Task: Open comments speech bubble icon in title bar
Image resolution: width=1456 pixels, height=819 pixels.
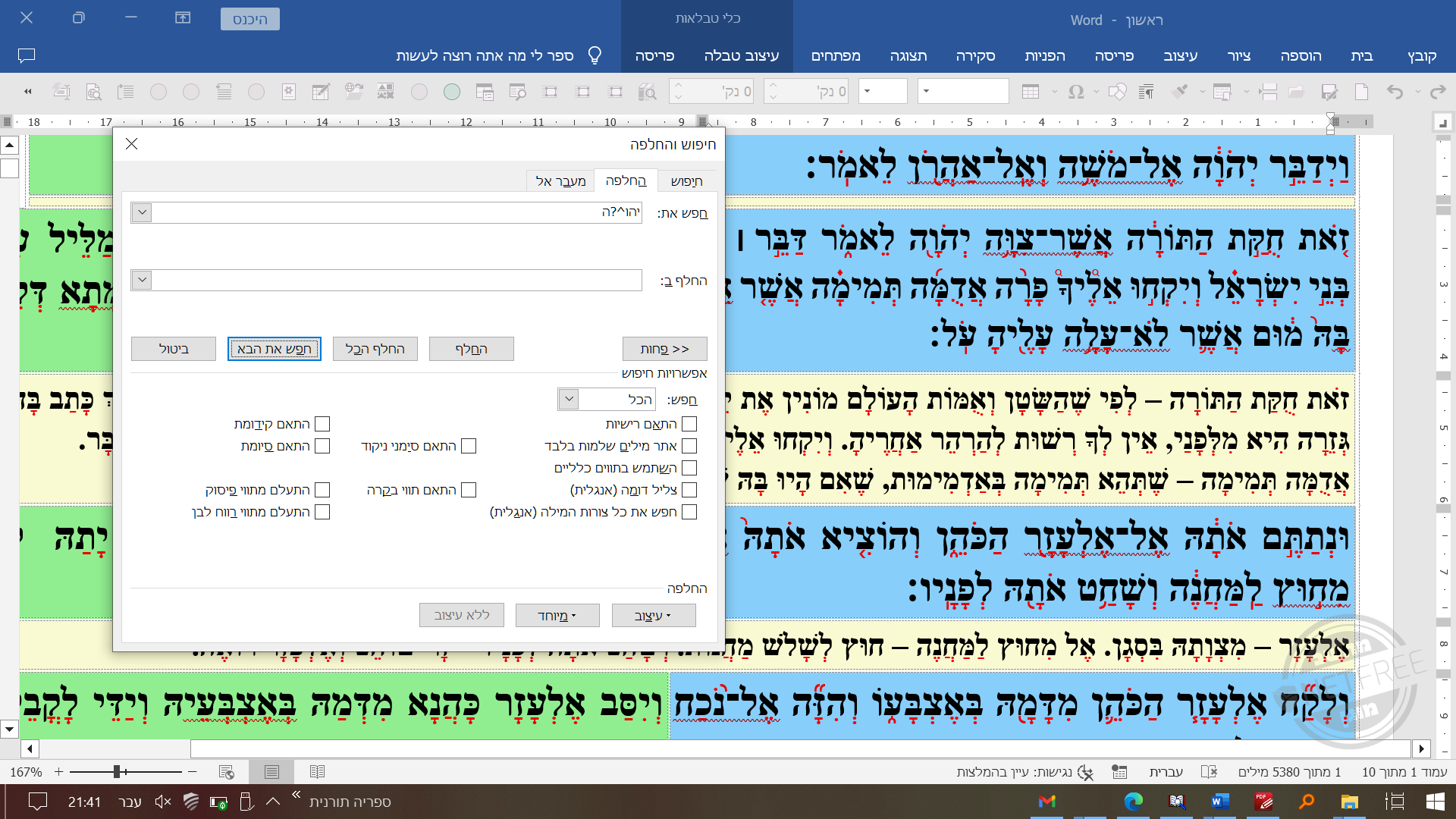Action: point(27,55)
